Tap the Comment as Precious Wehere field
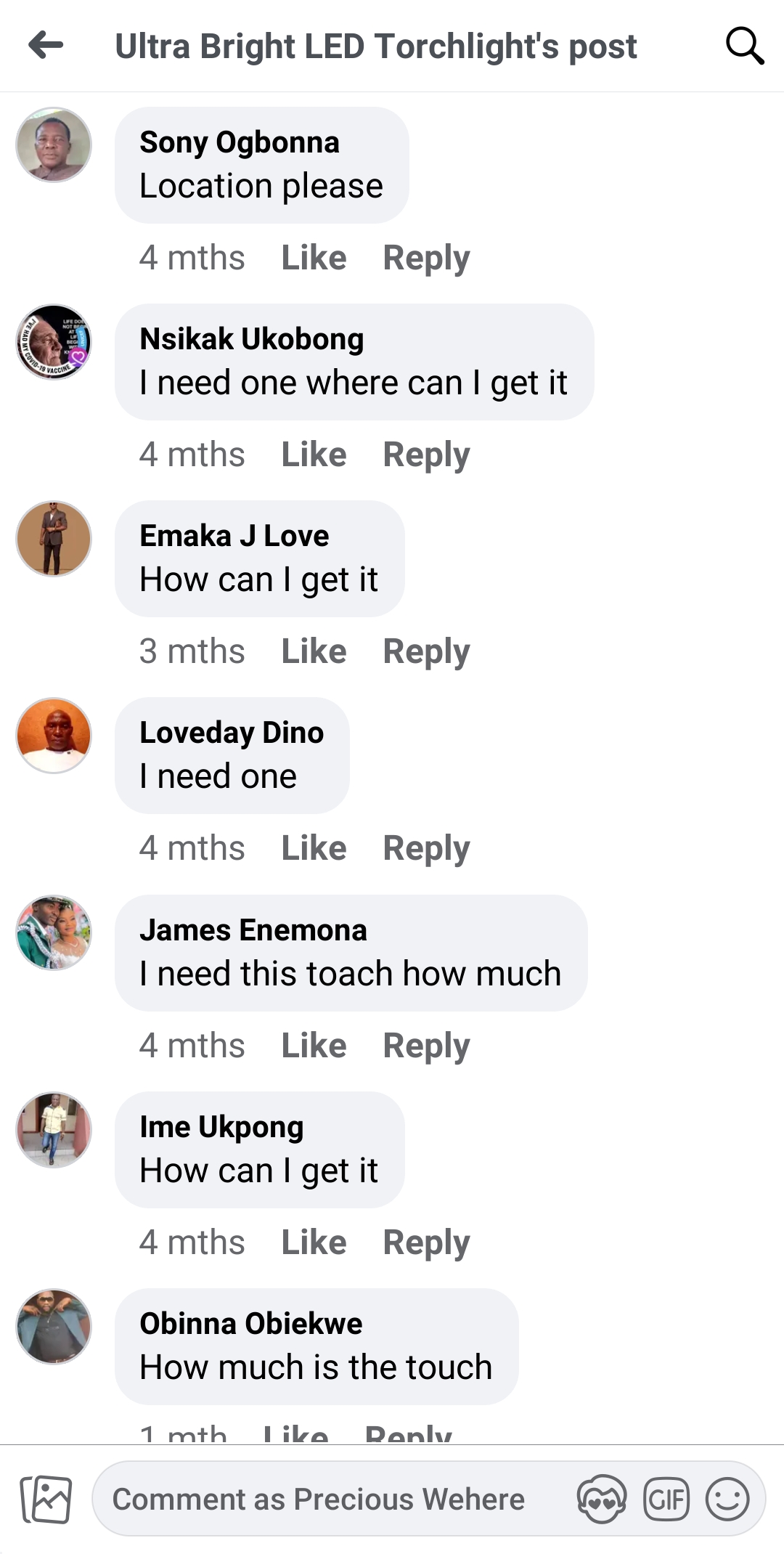This screenshot has height=1554, width=784. 319,1499
